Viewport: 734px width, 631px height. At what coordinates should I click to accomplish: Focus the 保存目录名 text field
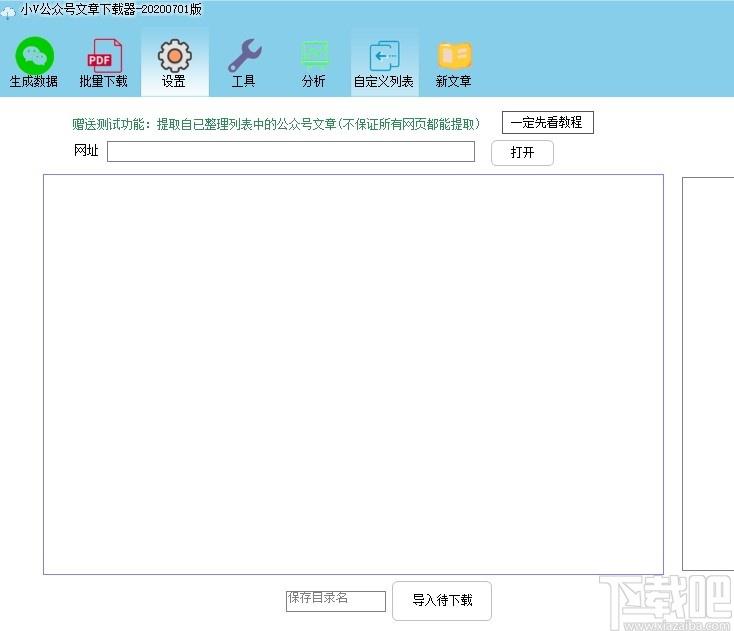[336, 601]
